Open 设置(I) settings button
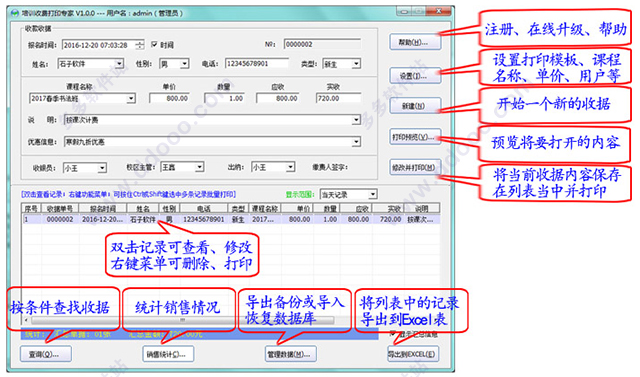The image size is (640, 377). [x=415, y=76]
